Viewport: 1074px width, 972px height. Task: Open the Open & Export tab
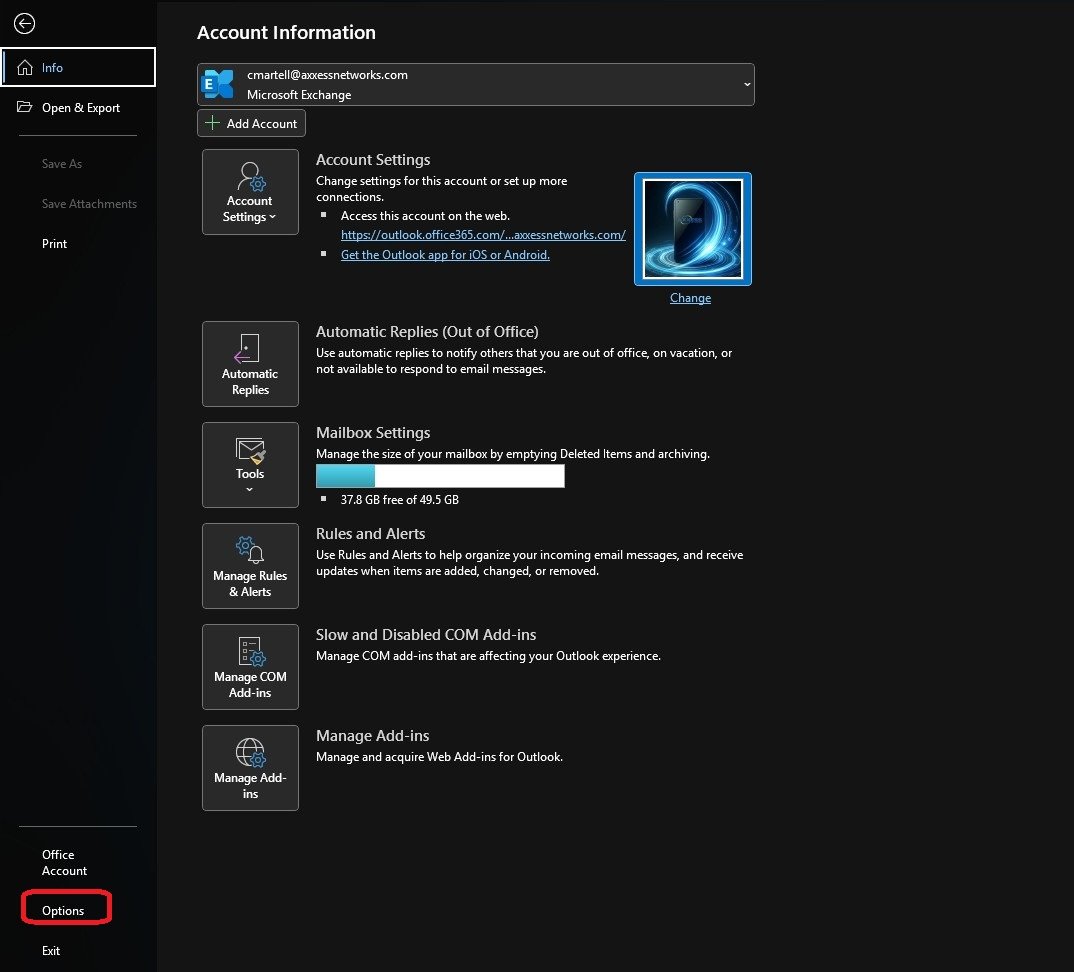click(x=80, y=108)
